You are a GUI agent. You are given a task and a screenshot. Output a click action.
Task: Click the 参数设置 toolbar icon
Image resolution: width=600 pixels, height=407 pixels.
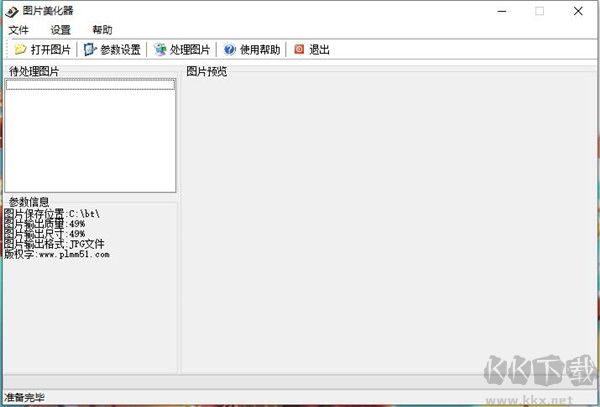[x=90, y=49]
